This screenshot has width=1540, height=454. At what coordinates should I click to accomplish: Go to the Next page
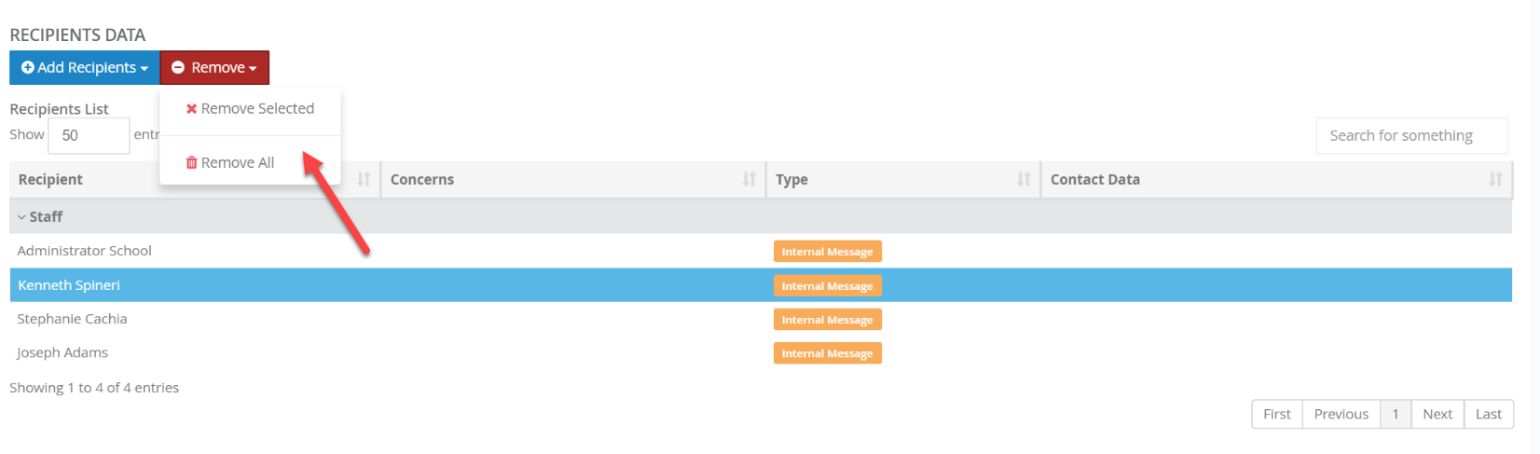(1437, 414)
